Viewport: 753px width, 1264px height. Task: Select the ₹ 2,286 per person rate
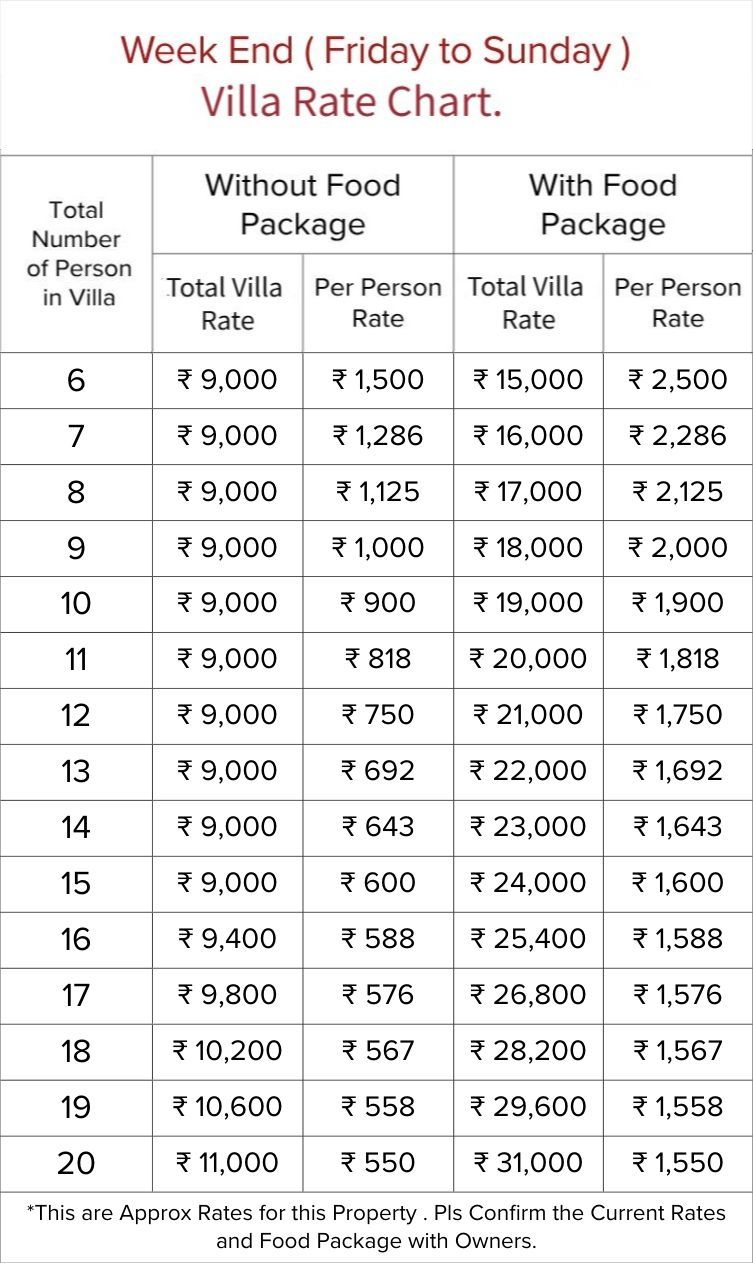678,436
